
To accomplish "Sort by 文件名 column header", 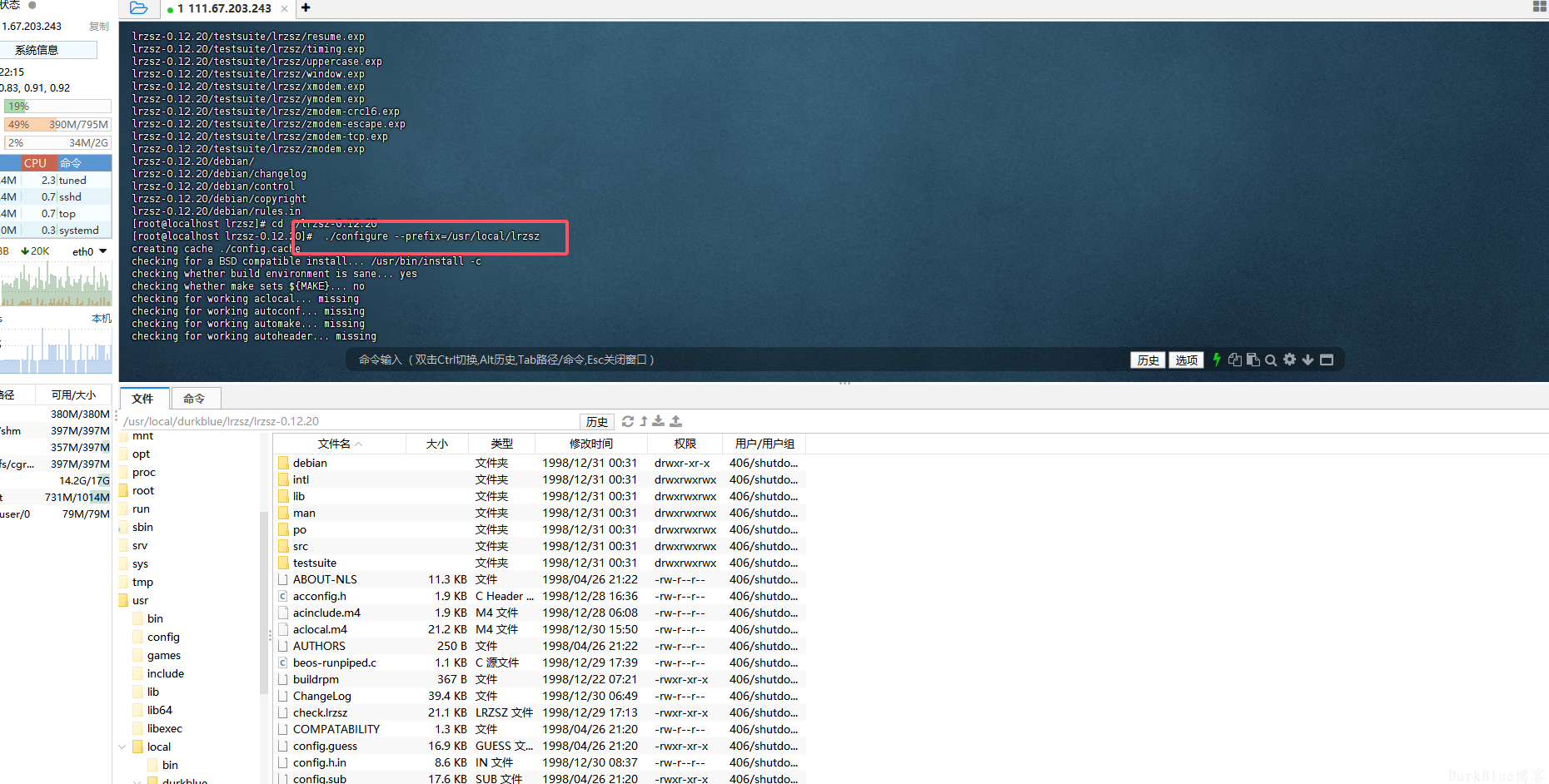I will coord(339,444).
